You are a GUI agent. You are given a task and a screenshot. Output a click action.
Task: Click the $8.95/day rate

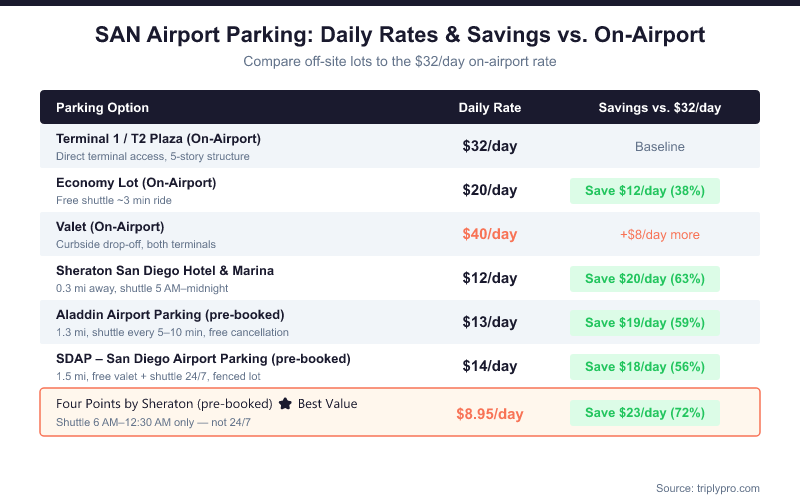(490, 413)
